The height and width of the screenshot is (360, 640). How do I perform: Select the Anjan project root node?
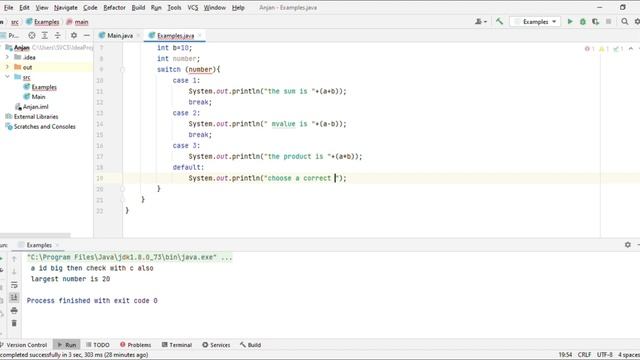[x=22, y=47]
